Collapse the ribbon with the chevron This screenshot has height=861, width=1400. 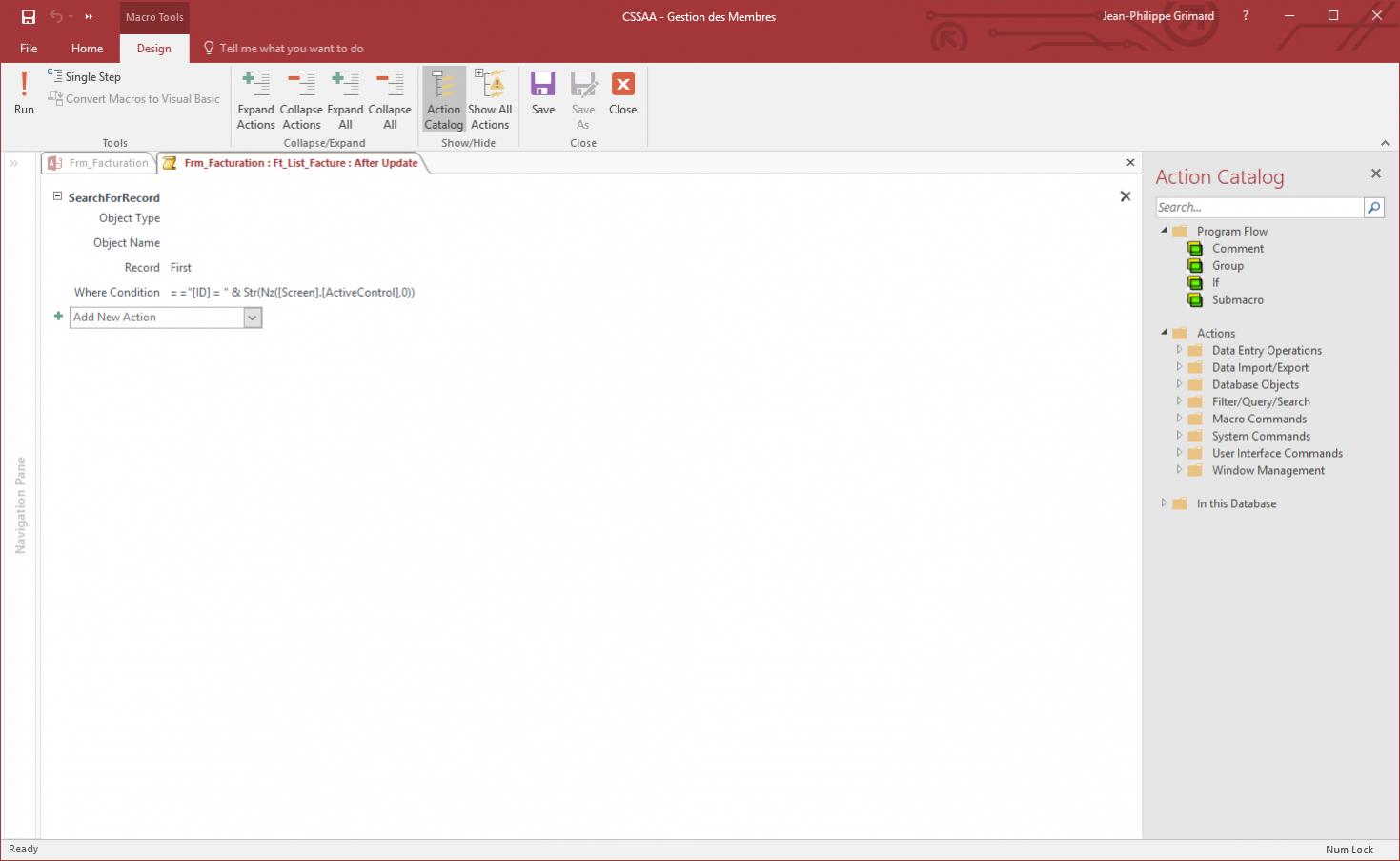1385,143
